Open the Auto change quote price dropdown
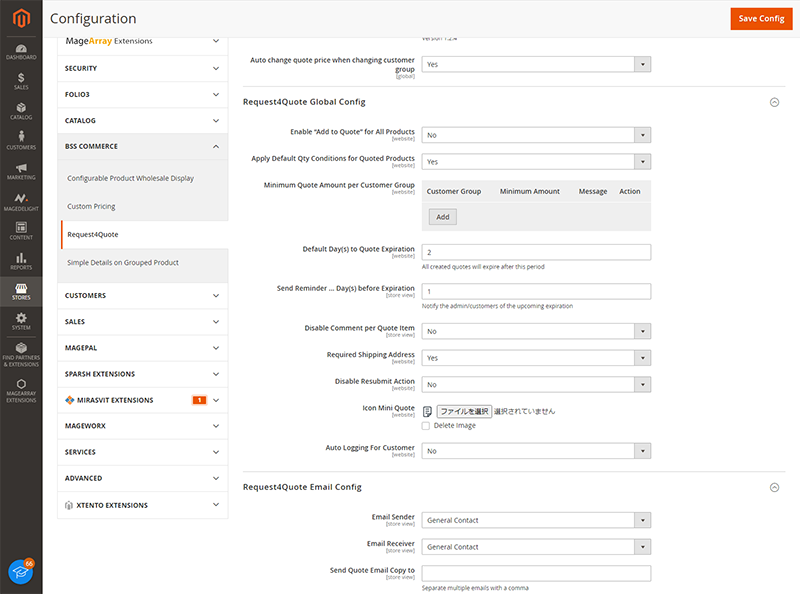 pyautogui.click(x=536, y=64)
